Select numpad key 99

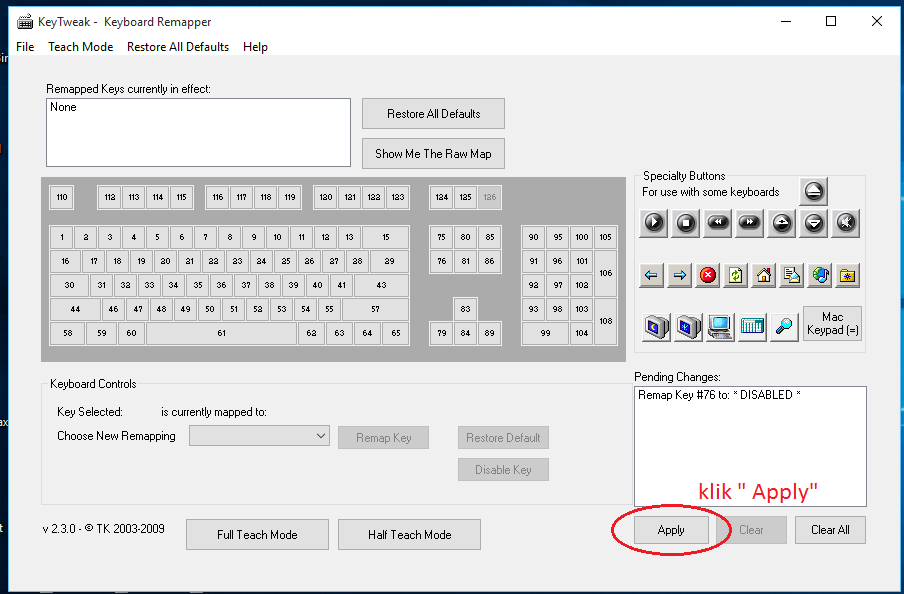pyautogui.click(x=545, y=333)
